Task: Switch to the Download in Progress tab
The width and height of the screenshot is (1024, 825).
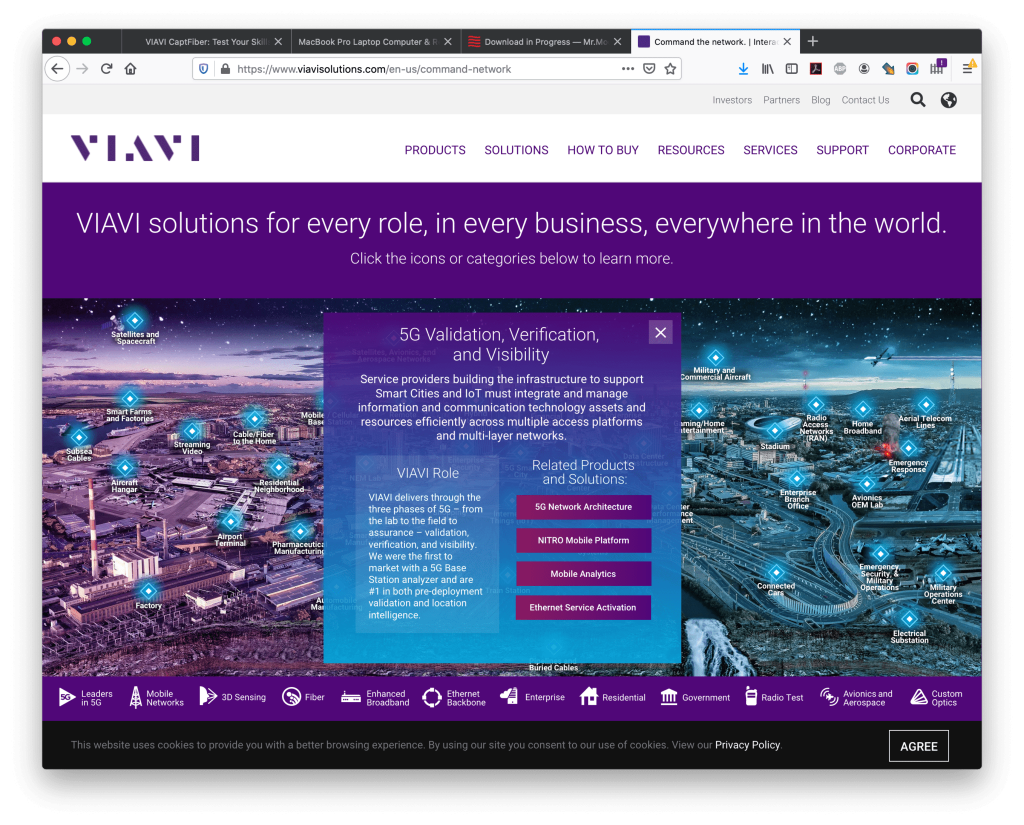Action: tap(546, 41)
